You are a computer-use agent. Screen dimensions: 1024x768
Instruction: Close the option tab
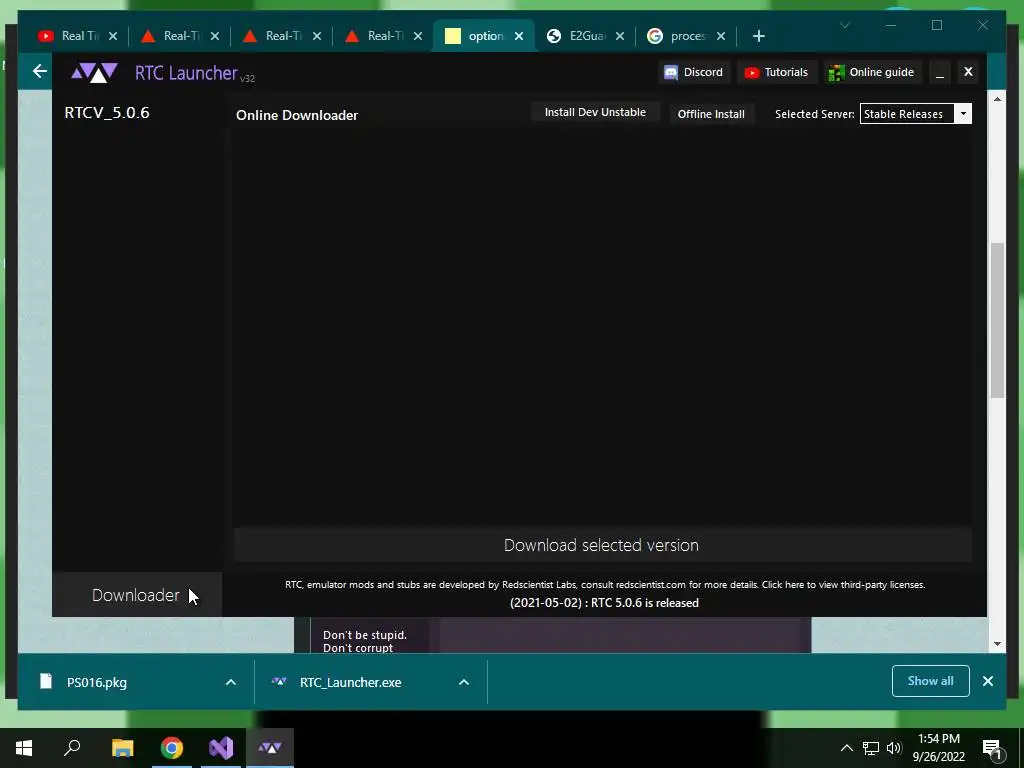tap(519, 36)
